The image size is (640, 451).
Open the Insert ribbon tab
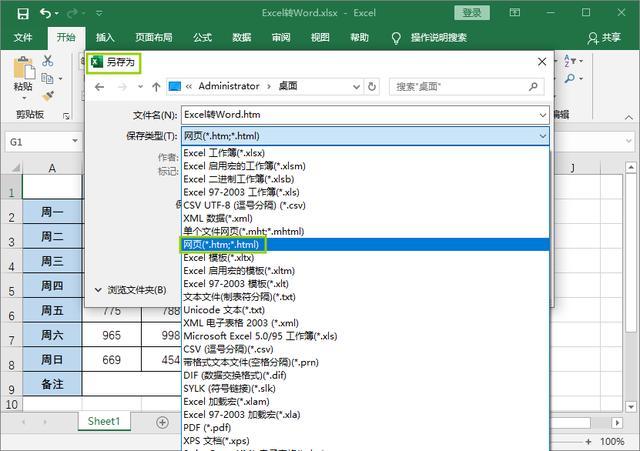[105, 38]
